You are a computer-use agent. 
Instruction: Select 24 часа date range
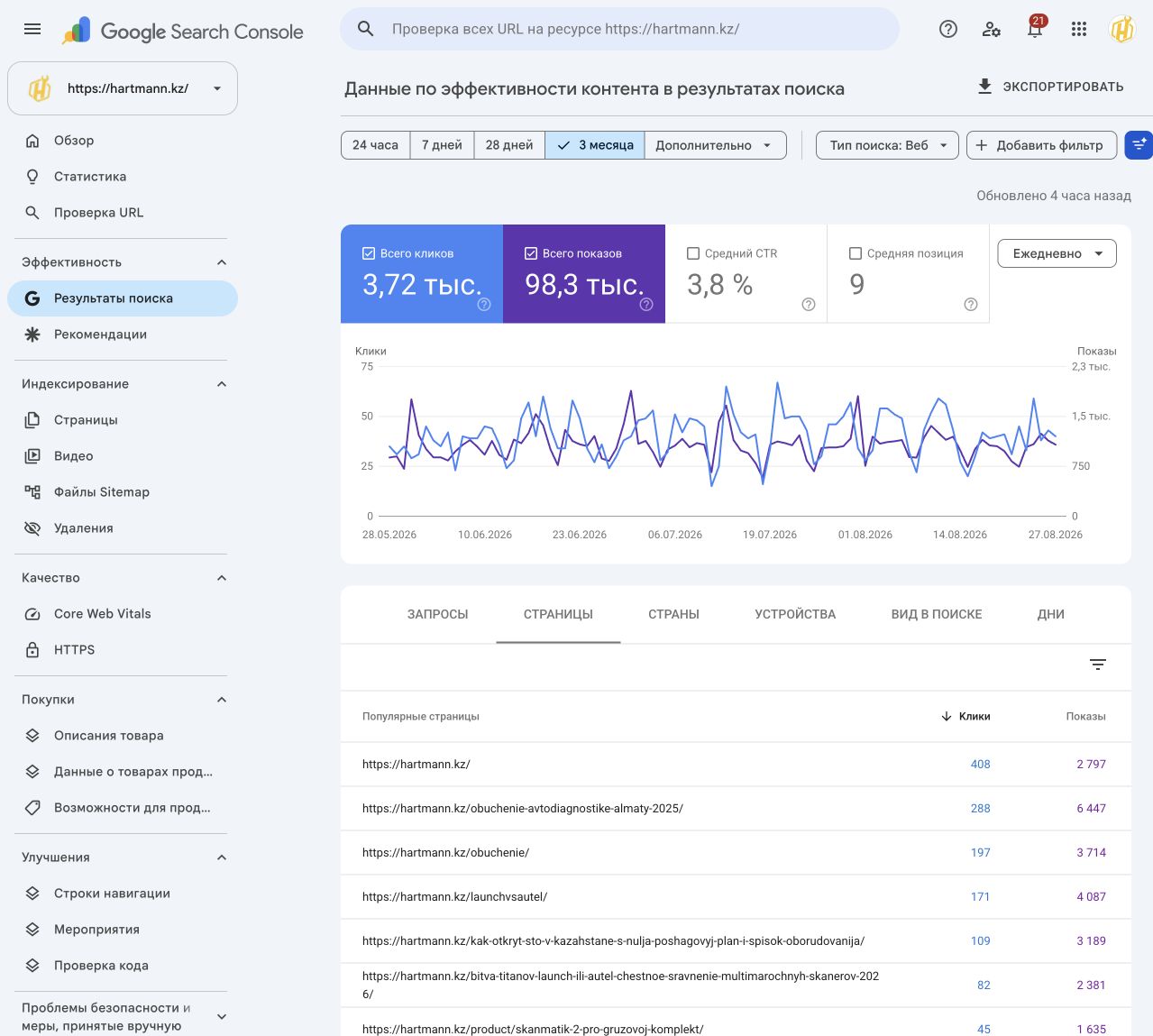(x=375, y=145)
